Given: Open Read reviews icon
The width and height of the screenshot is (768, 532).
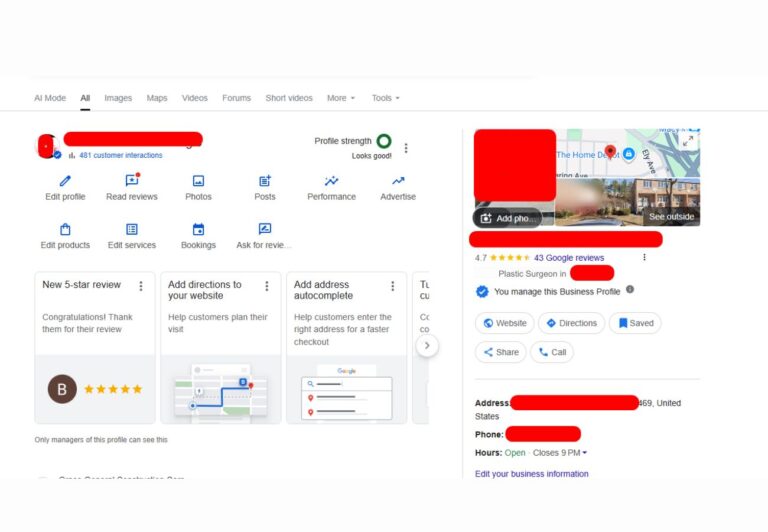Looking at the screenshot, I should click(132, 181).
